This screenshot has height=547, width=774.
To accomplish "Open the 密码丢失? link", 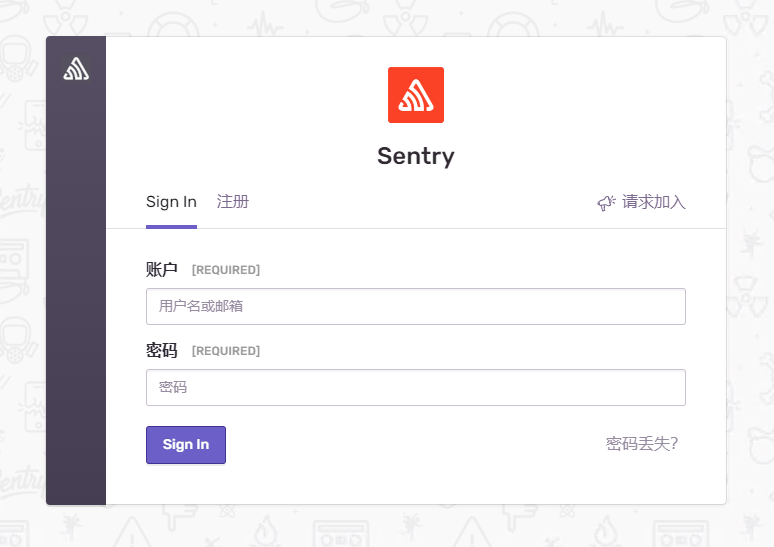I will tap(642, 444).
